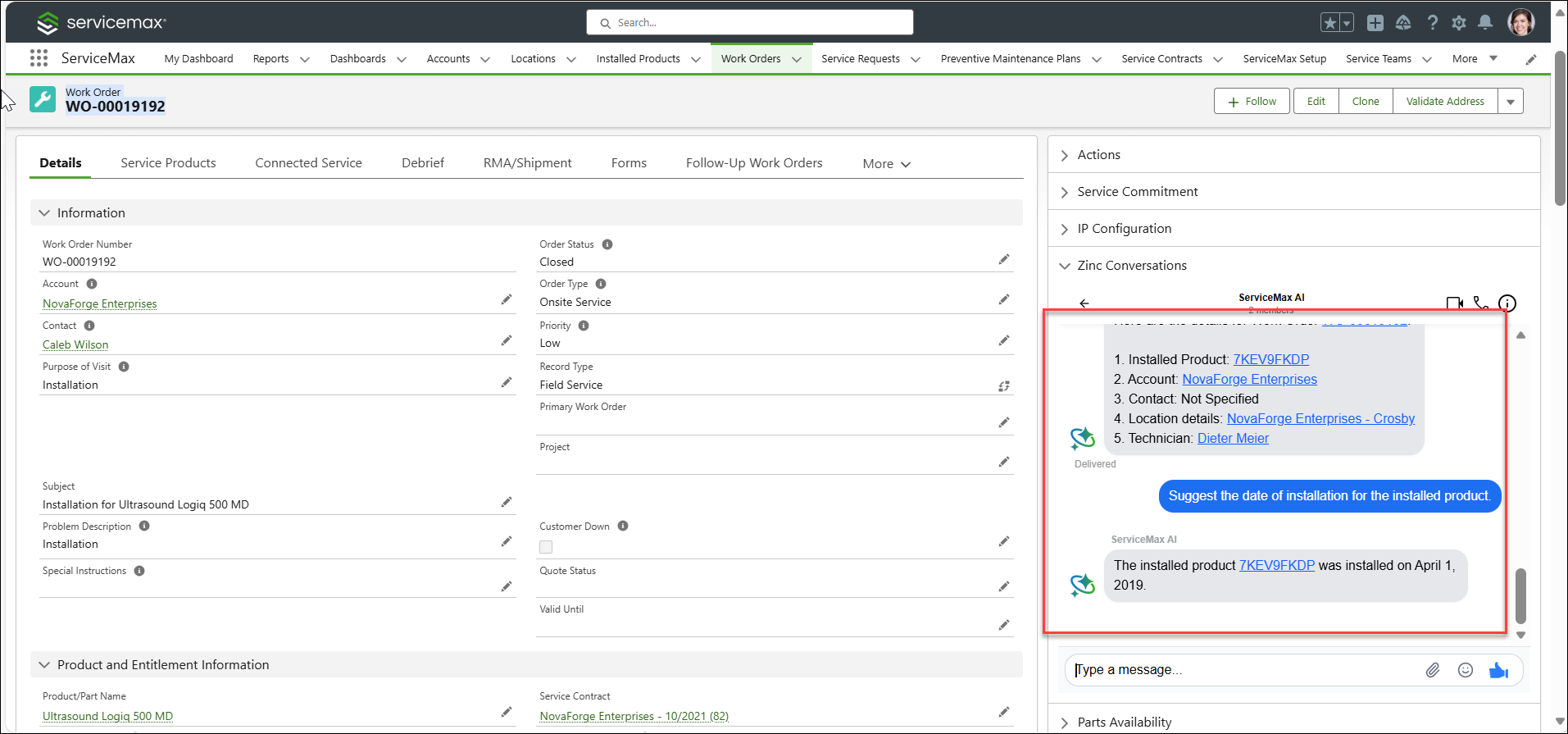Show info tooltip for Order Status
Image resolution: width=1568 pixels, height=734 pixels.
click(x=607, y=244)
